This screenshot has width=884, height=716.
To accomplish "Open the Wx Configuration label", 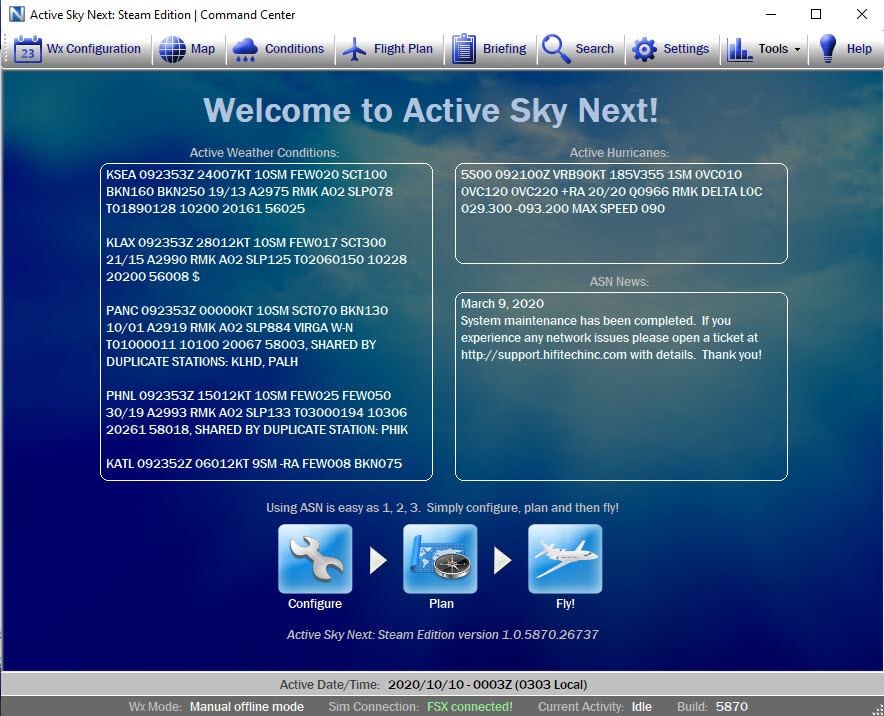I will tap(94, 48).
